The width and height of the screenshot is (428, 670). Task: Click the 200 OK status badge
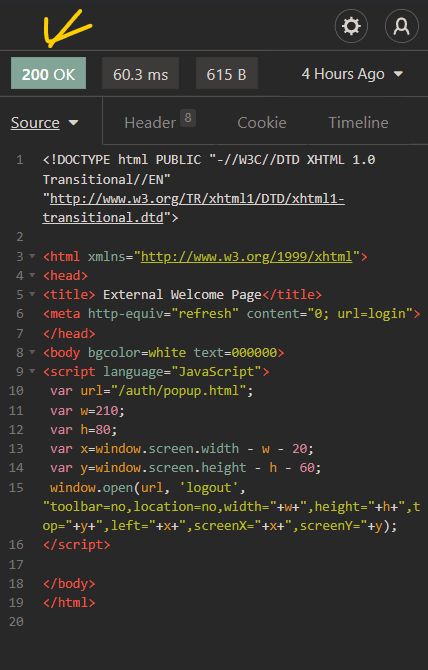click(48, 73)
